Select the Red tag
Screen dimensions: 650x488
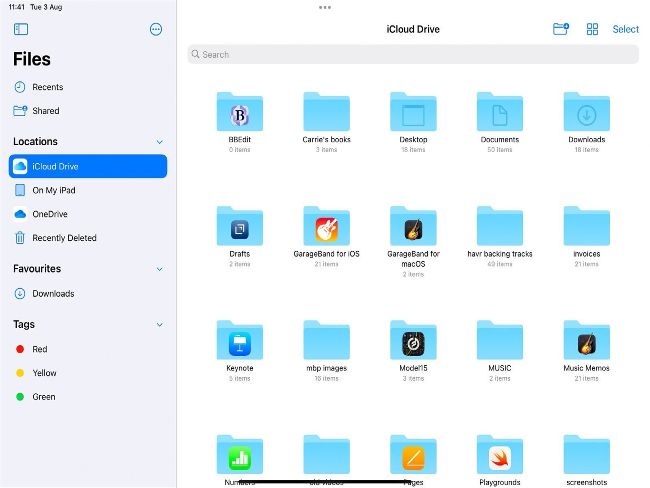(39, 349)
